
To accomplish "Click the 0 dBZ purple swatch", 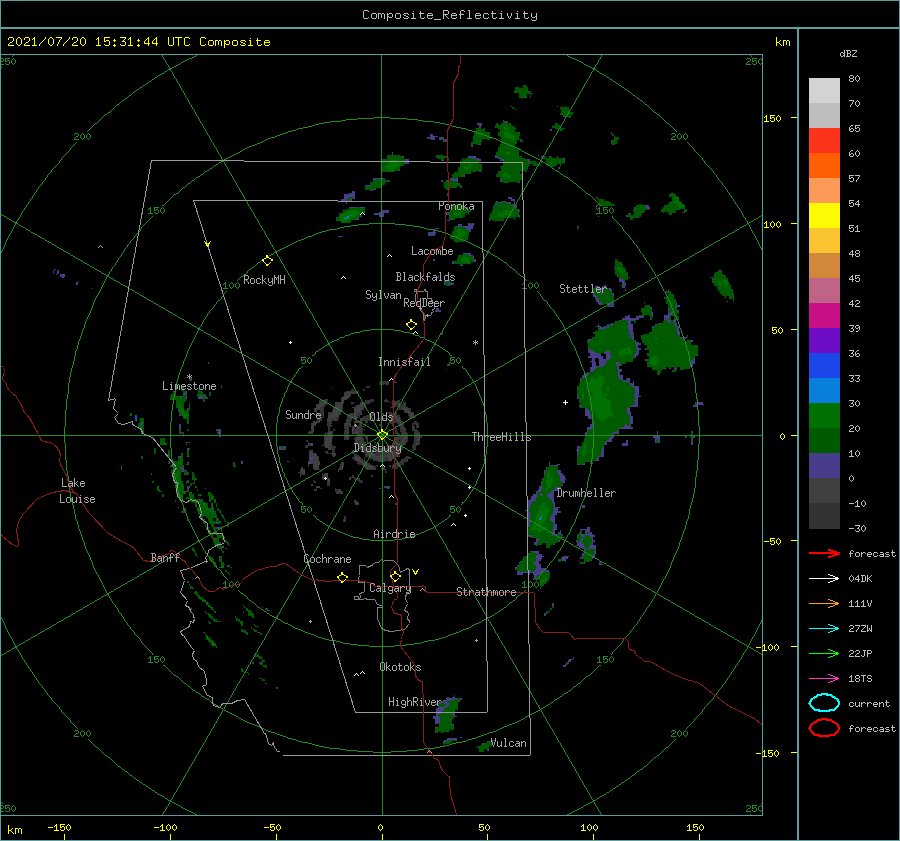I will point(824,465).
